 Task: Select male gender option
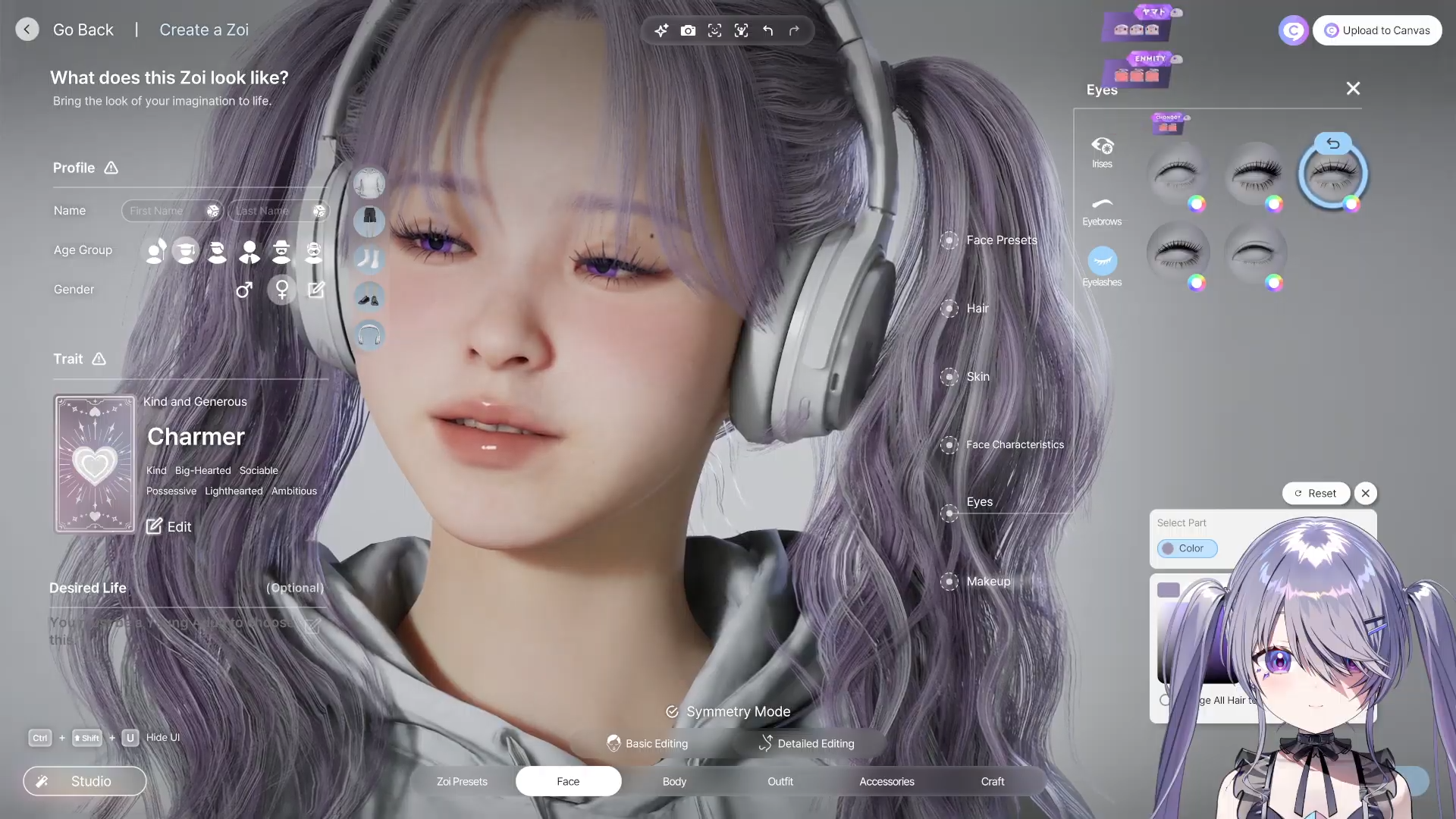243,290
